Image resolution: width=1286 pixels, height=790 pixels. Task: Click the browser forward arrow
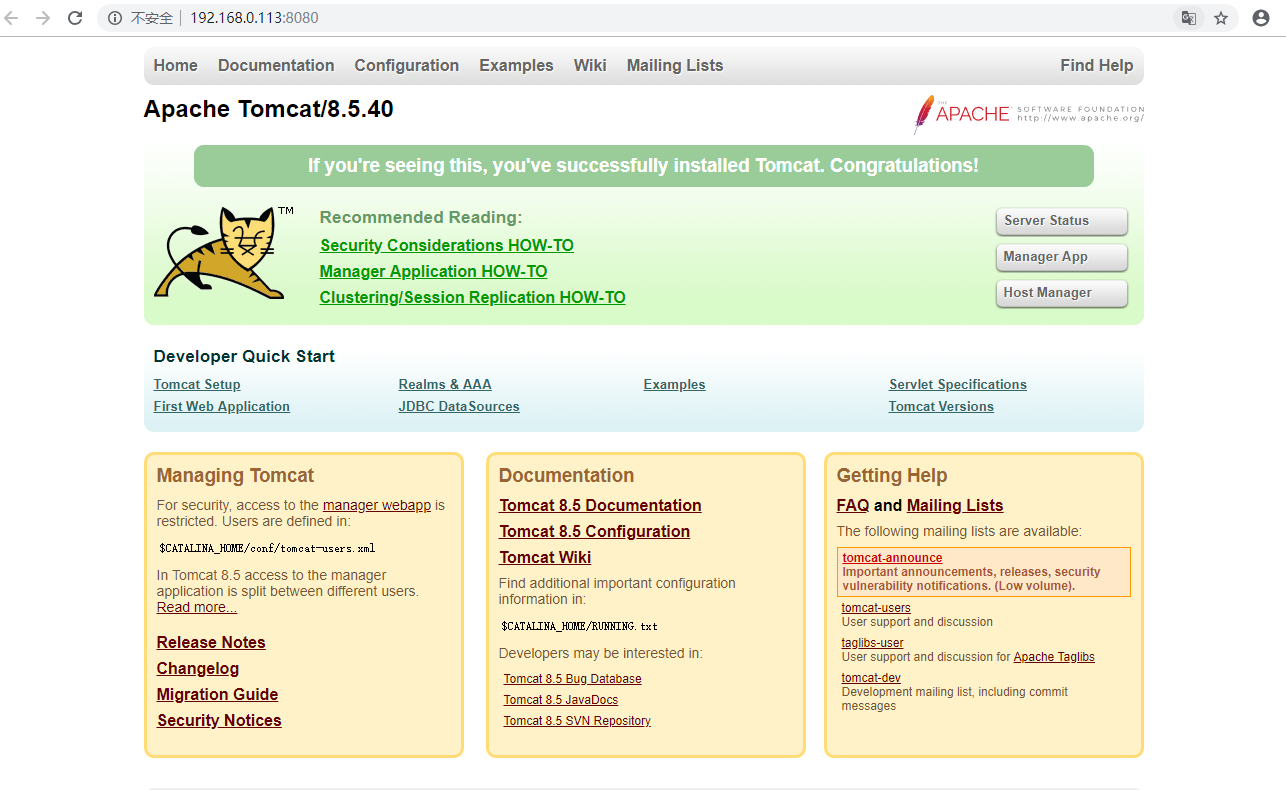pos(43,18)
